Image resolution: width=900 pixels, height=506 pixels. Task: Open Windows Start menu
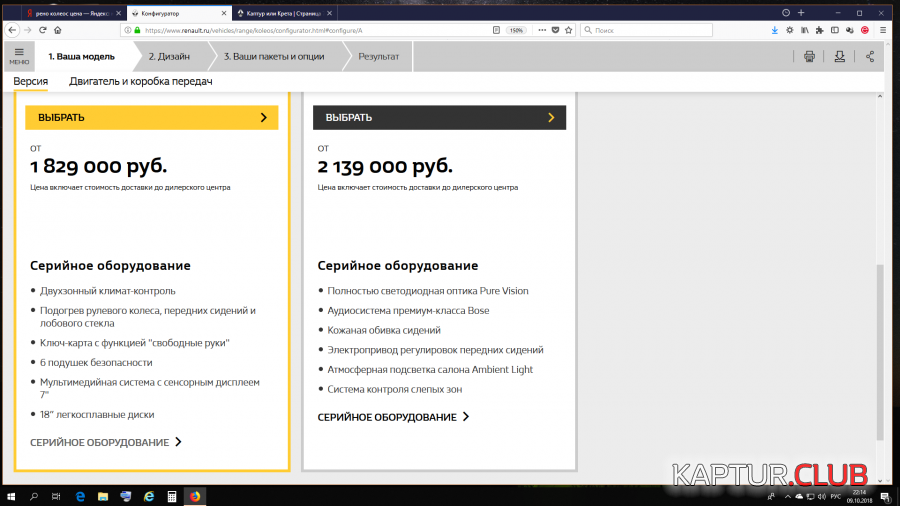pos(11,496)
